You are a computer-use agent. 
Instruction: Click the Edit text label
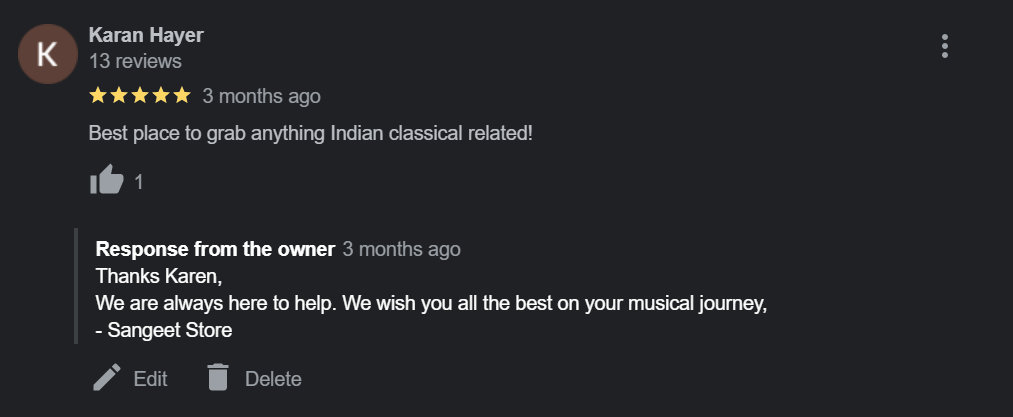point(151,379)
